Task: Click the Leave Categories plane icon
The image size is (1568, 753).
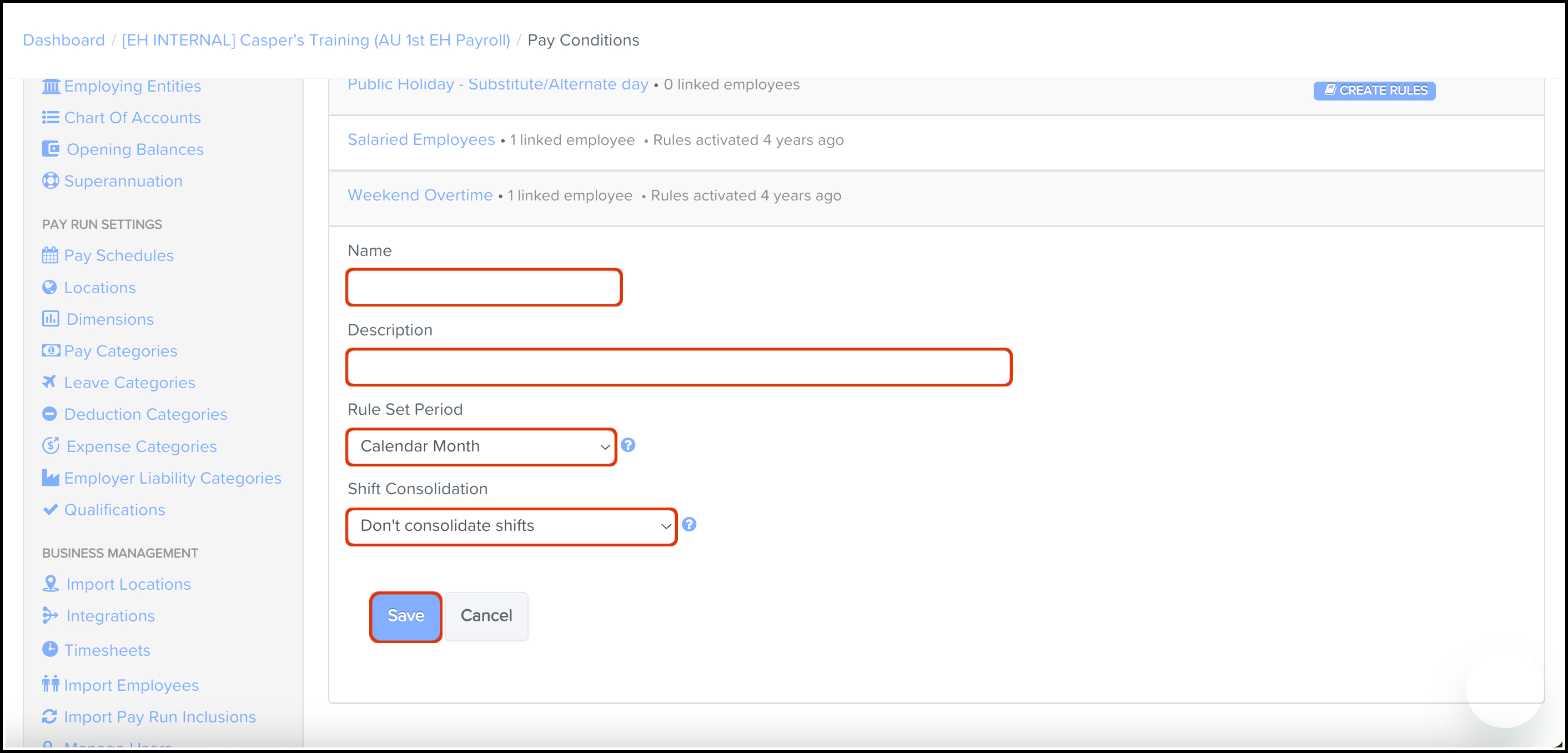Action: (49, 381)
